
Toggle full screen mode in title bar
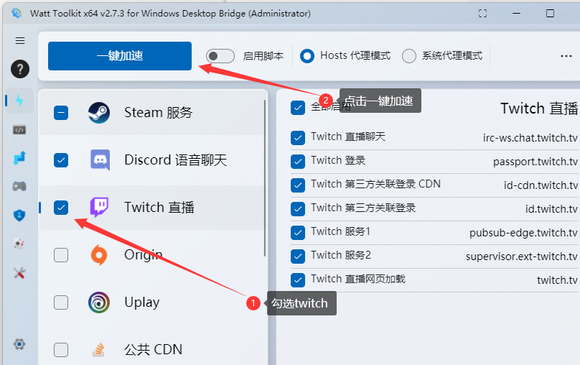[483, 13]
